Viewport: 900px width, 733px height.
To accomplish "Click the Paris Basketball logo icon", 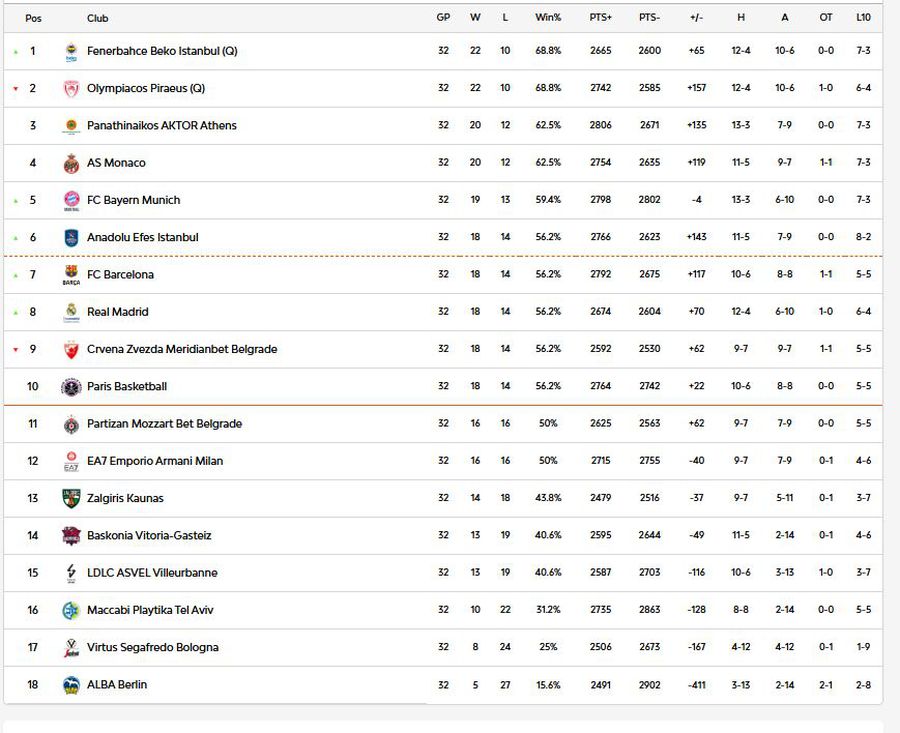I will pos(71,387).
